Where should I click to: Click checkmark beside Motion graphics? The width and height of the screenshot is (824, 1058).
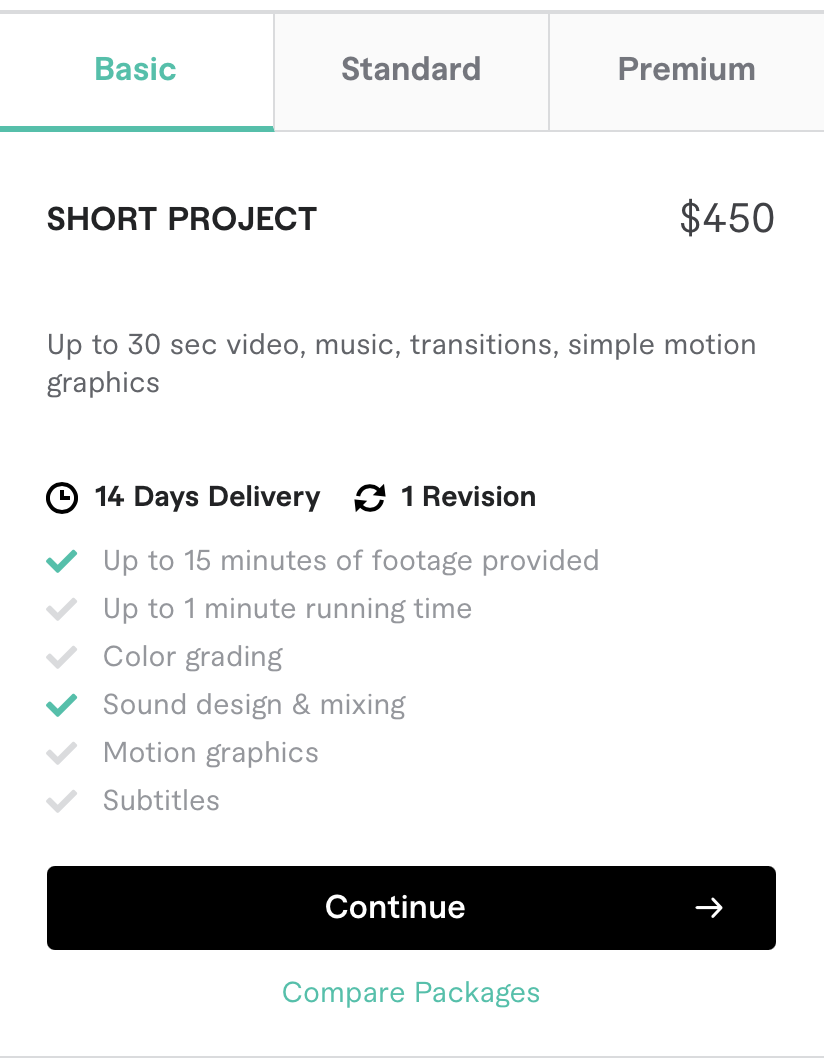(62, 753)
